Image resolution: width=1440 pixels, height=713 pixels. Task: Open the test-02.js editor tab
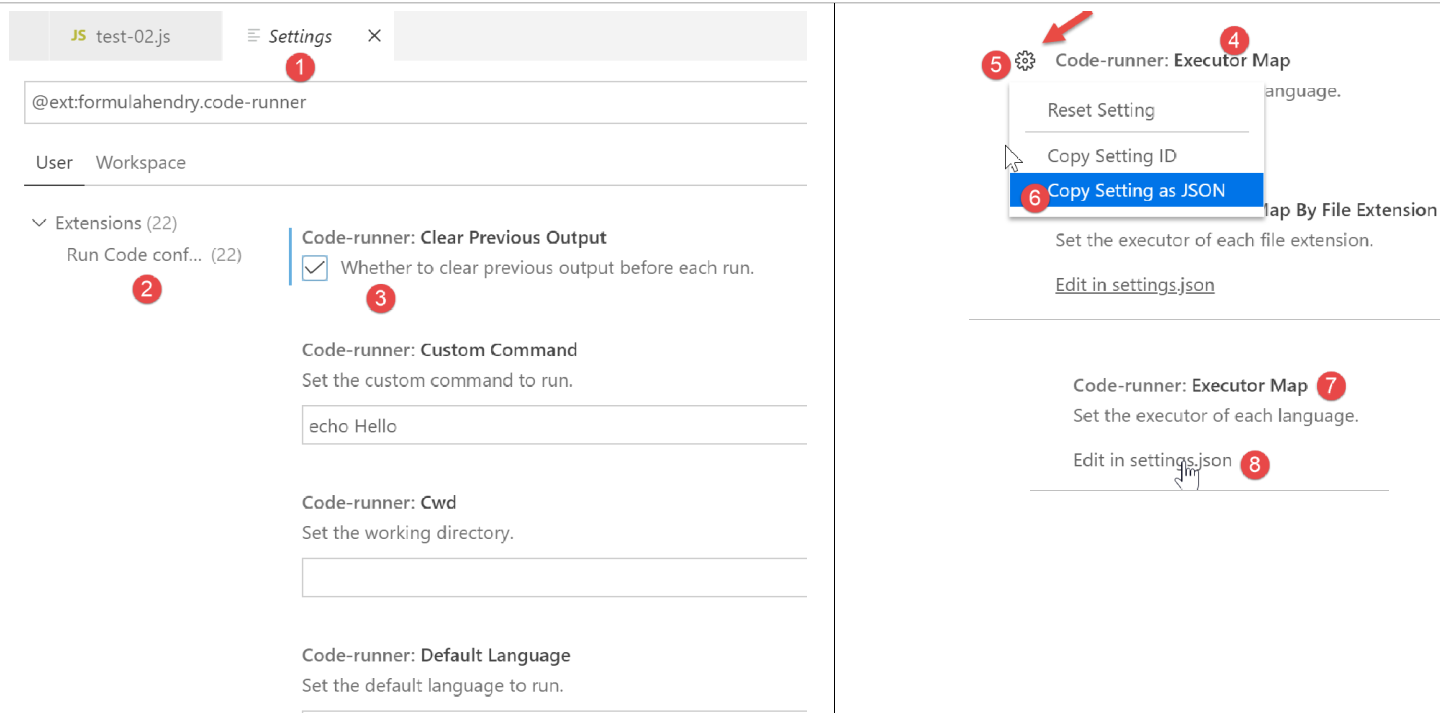pyautogui.click(x=133, y=36)
